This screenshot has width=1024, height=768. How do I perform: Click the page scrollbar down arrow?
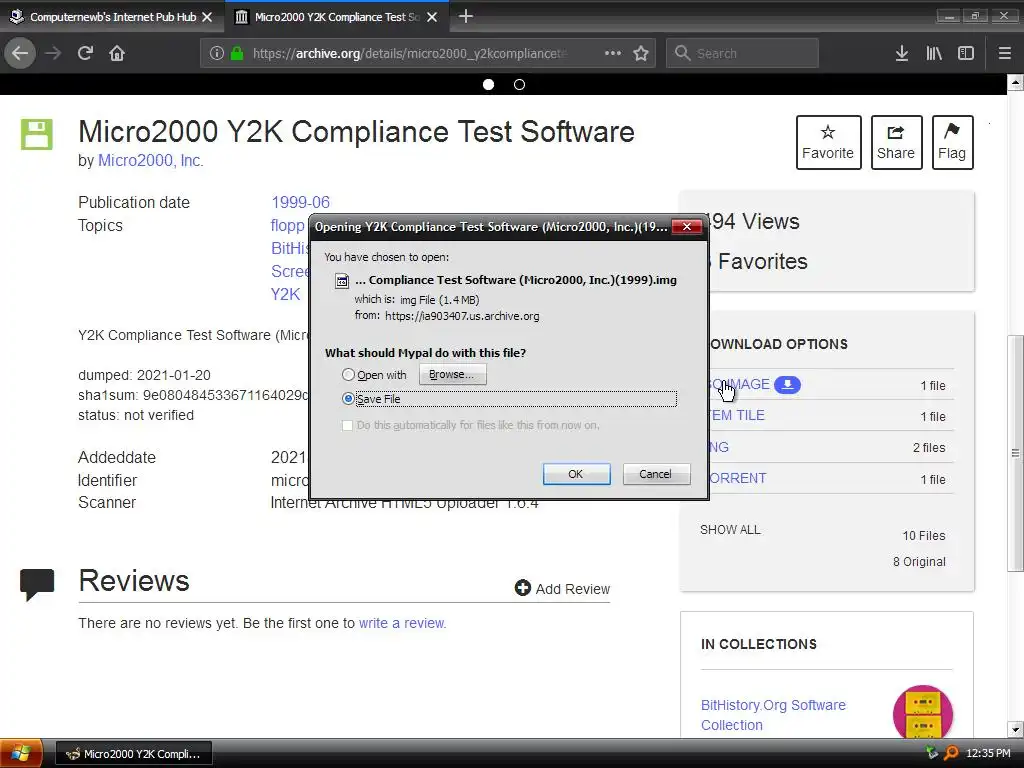coord(1016,729)
